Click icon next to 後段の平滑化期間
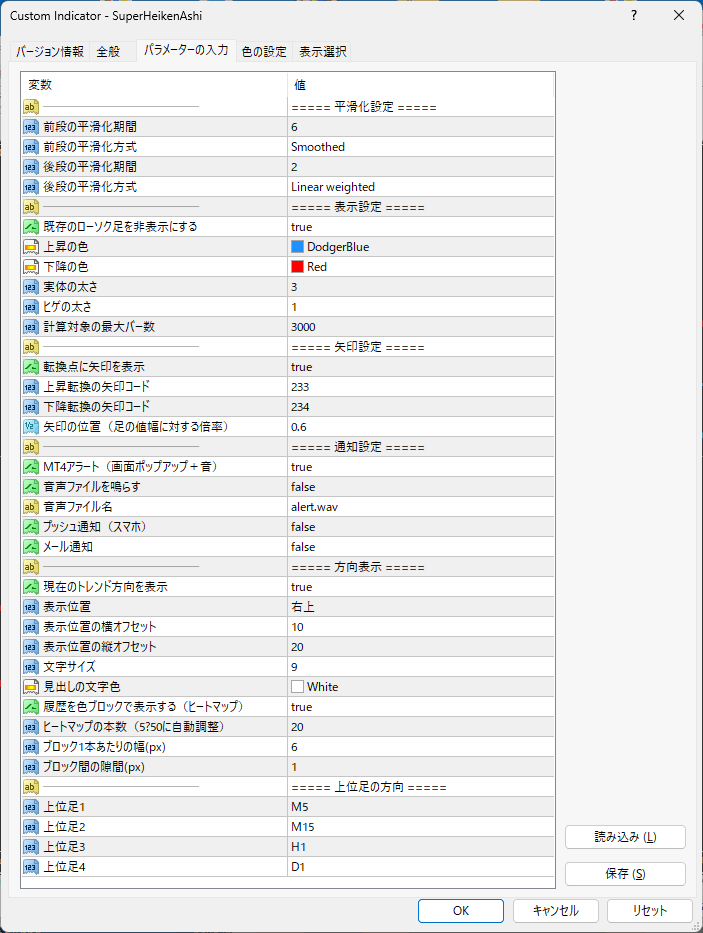Image resolution: width=703 pixels, height=933 pixels. click(x=30, y=167)
